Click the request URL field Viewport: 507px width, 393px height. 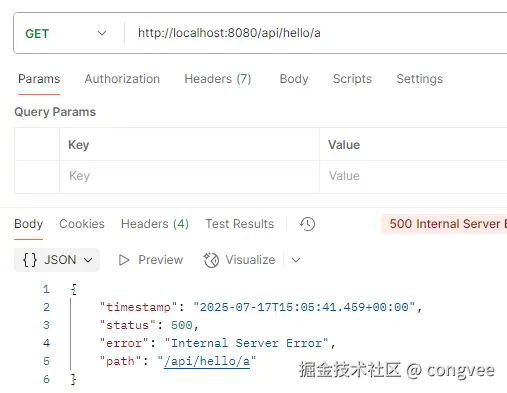coord(317,33)
